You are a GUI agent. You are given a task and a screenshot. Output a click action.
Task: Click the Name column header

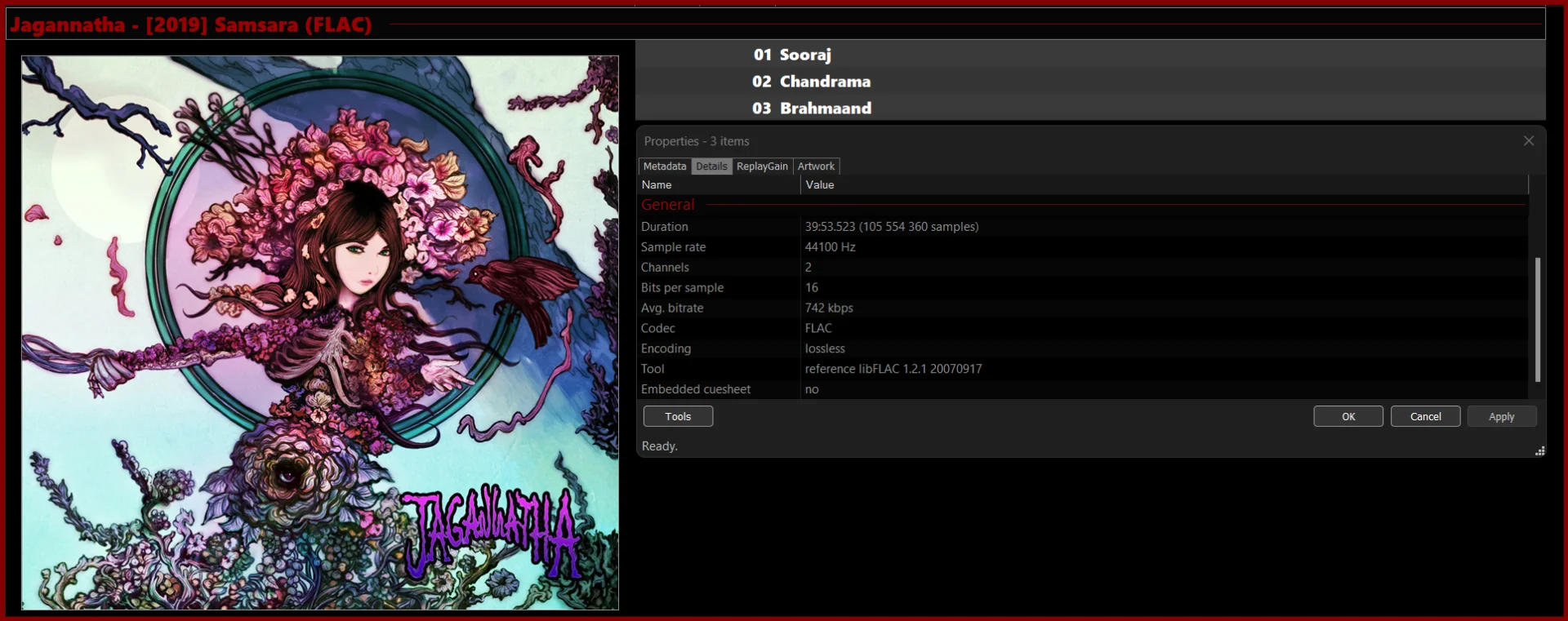tap(719, 185)
